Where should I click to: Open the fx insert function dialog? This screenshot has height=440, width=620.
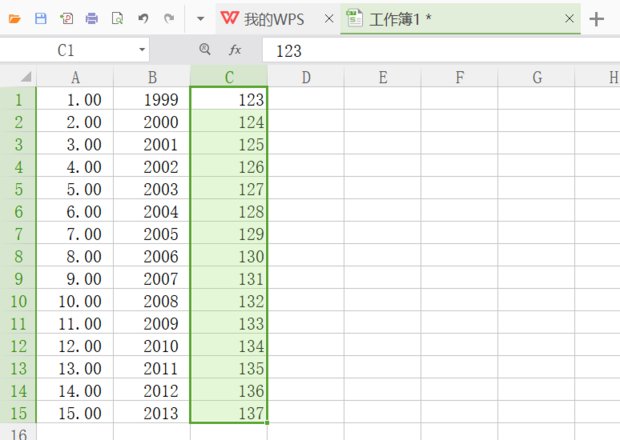[x=235, y=49]
